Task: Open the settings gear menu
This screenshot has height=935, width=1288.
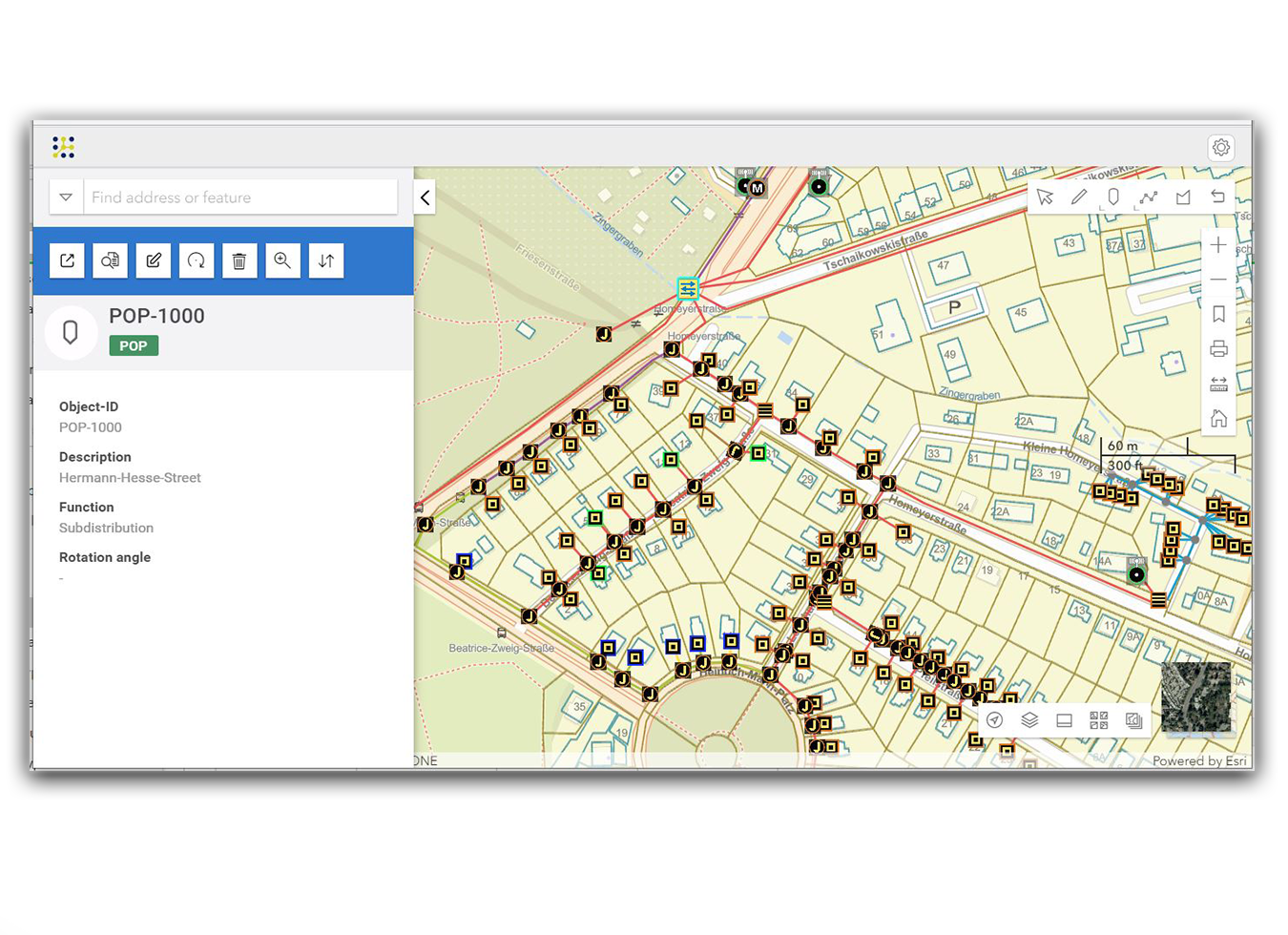Action: coord(1221,148)
